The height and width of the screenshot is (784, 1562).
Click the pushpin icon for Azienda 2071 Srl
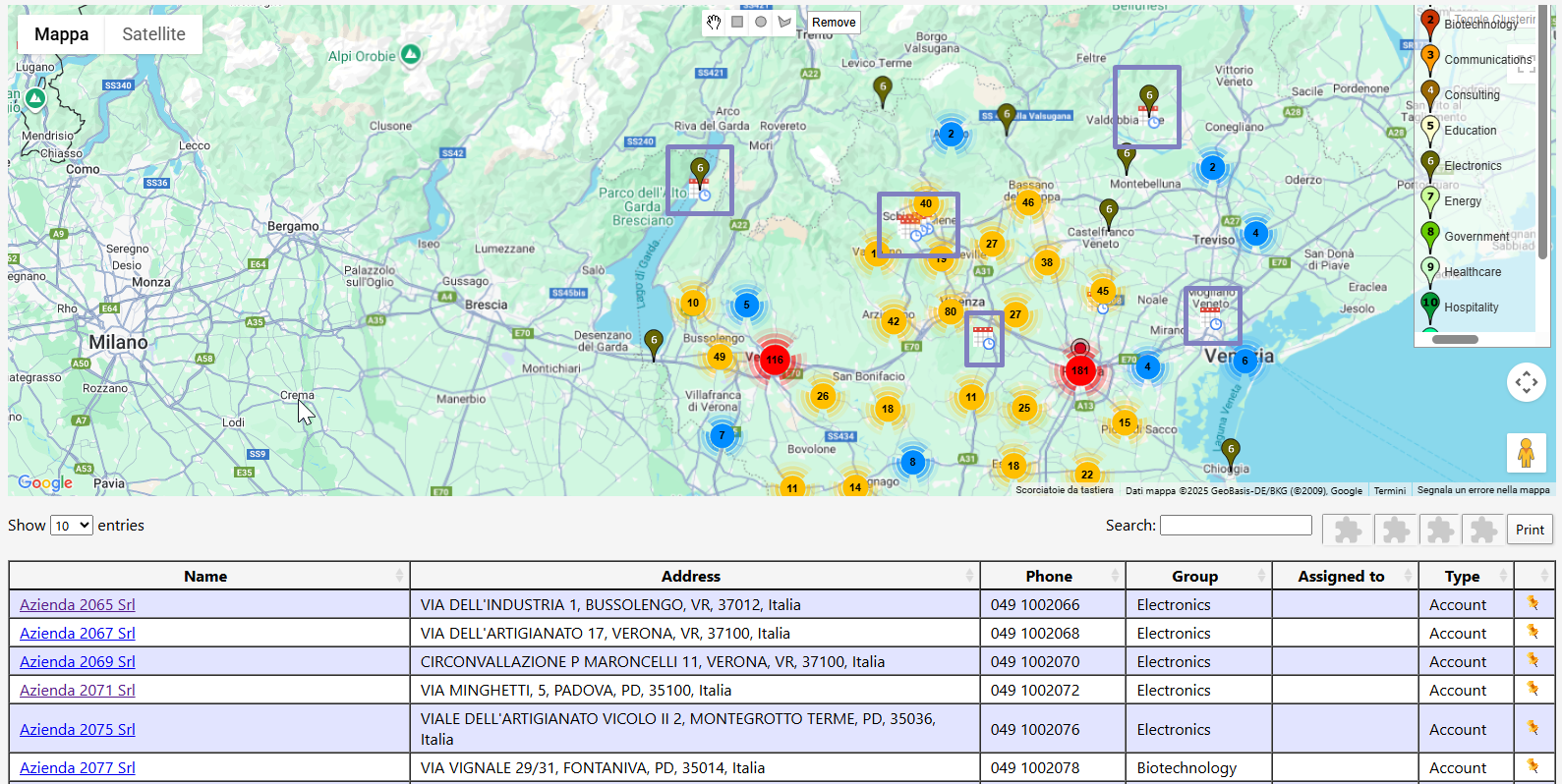[1533, 689]
